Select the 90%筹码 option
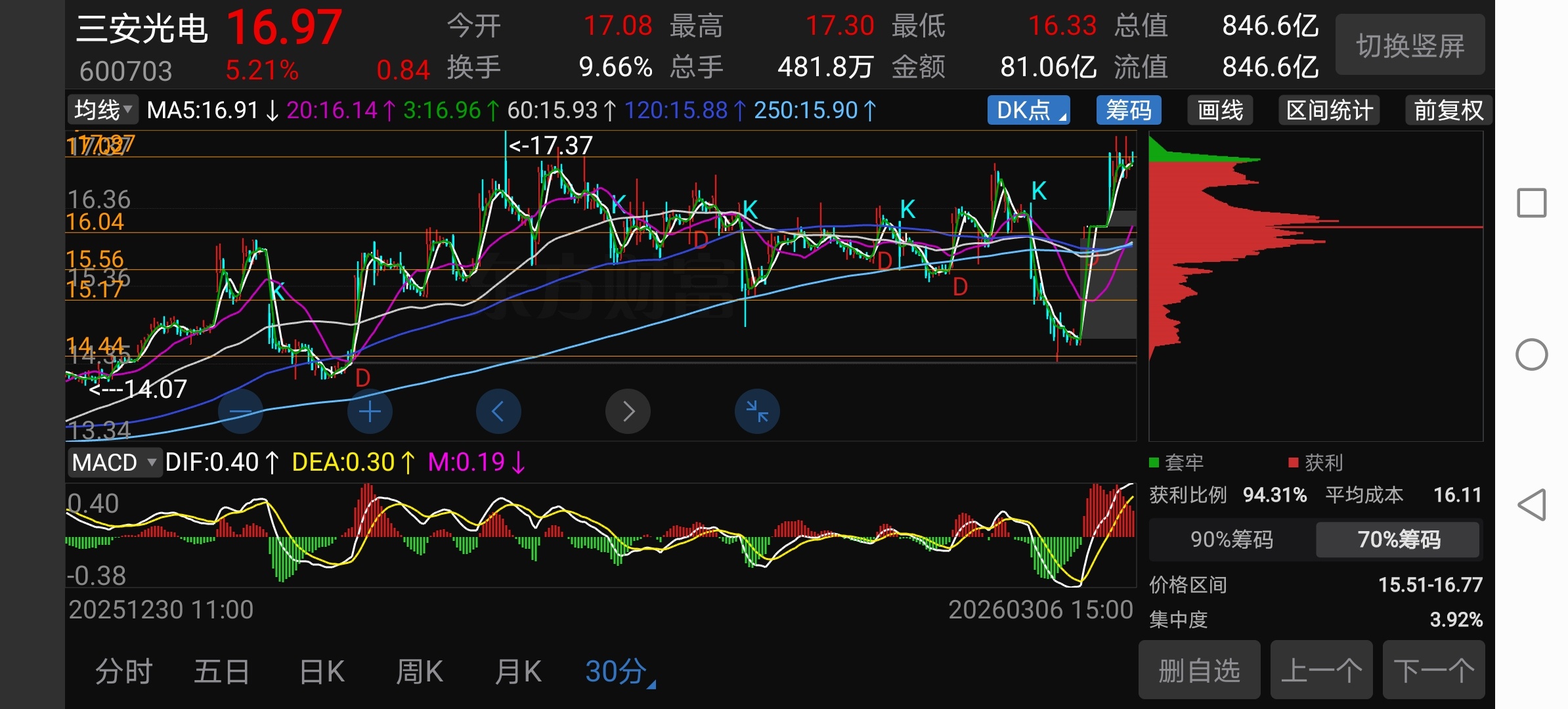Viewport: 1568px width, 709px height. coord(1231,540)
